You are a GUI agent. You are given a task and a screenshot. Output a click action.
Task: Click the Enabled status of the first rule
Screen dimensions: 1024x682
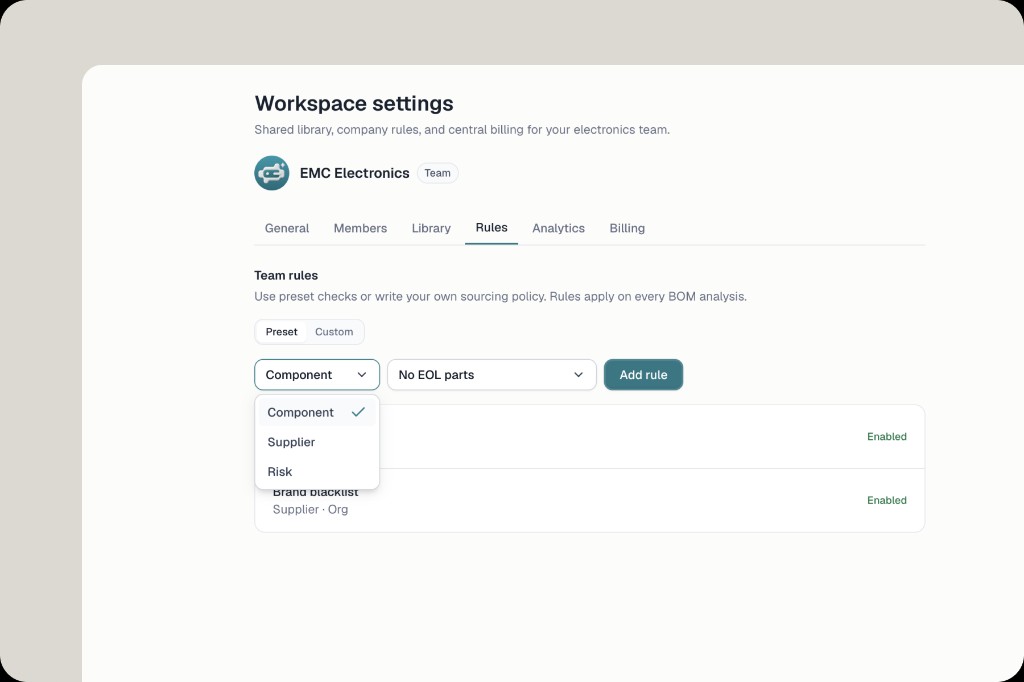(x=887, y=436)
